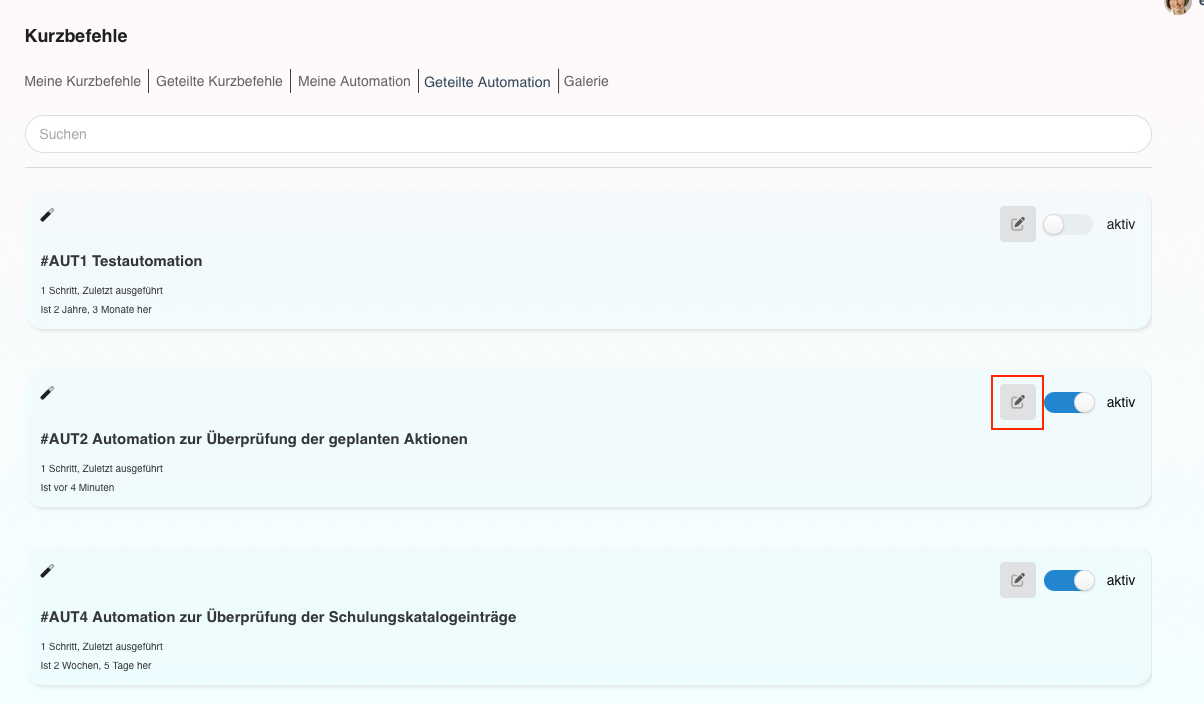The image size is (1204, 704).
Task: Click the text "Ist 2 Wochen, 5 Tage her"
Action: 96,666
